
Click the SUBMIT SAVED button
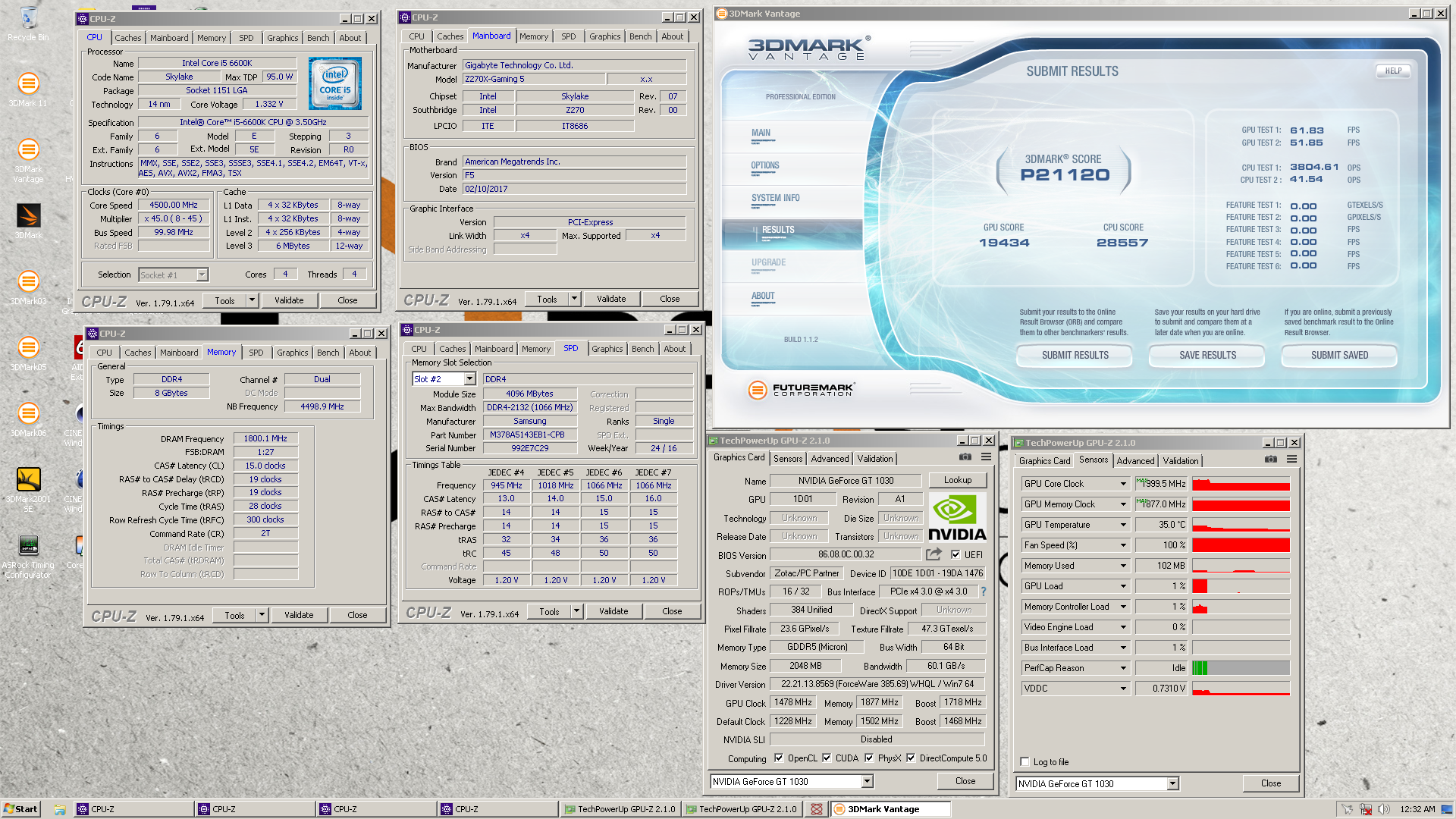(x=1339, y=354)
